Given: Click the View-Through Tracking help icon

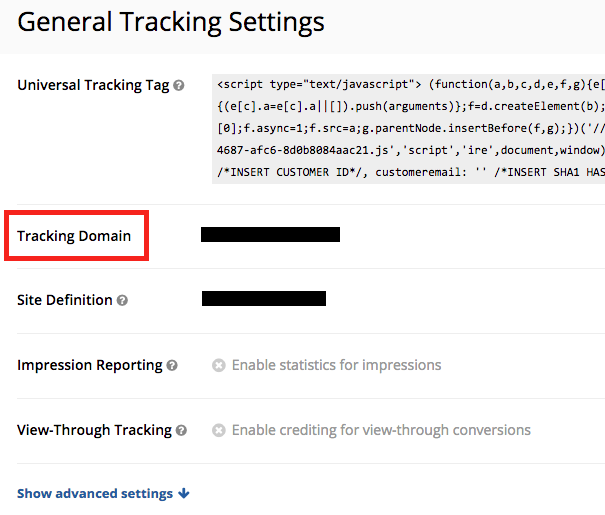Looking at the screenshot, I should click(x=181, y=431).
